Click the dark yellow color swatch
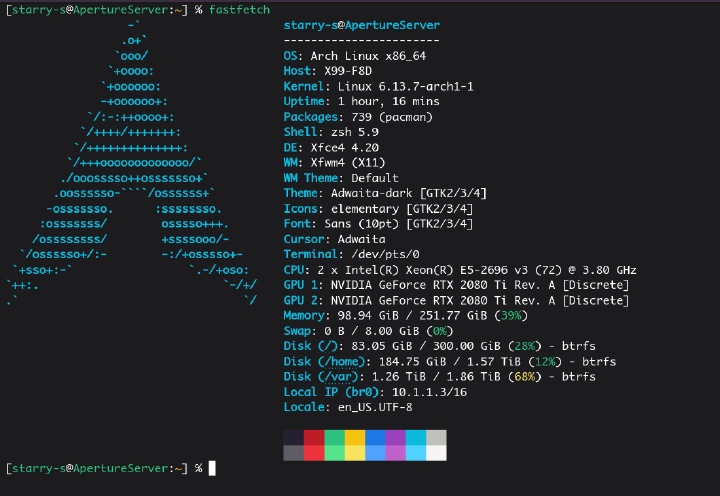The image size is (720, 496). click(x=355, y=438)
